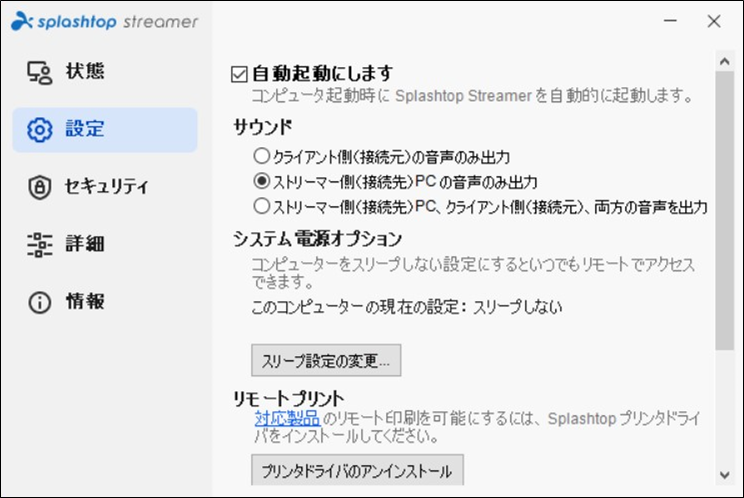The height and width of the screenshot is (498, 744).
Task: Select 両方の音声を出力 radio button
Action: [x=261, y=206]
